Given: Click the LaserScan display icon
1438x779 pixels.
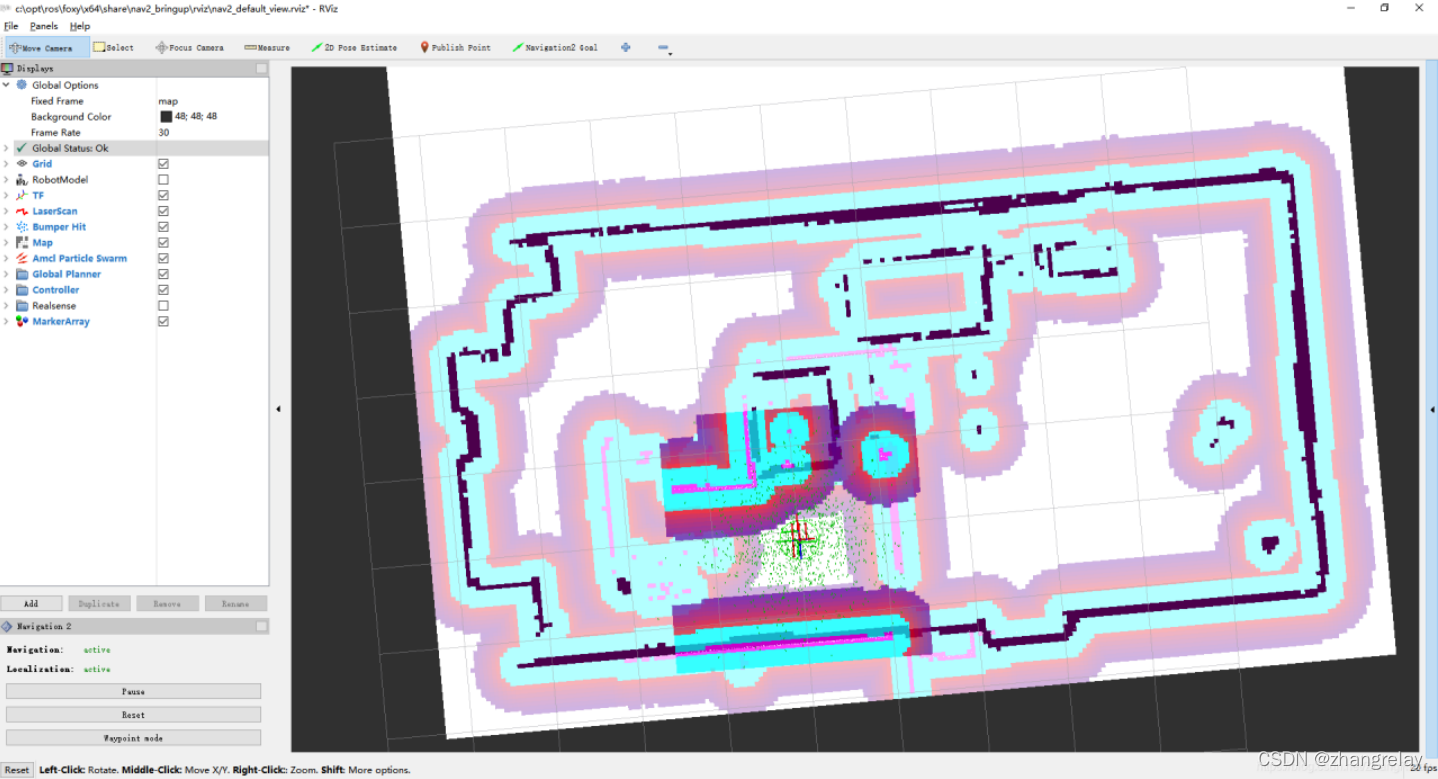Looking at the screenshot, I should [22, 211].
